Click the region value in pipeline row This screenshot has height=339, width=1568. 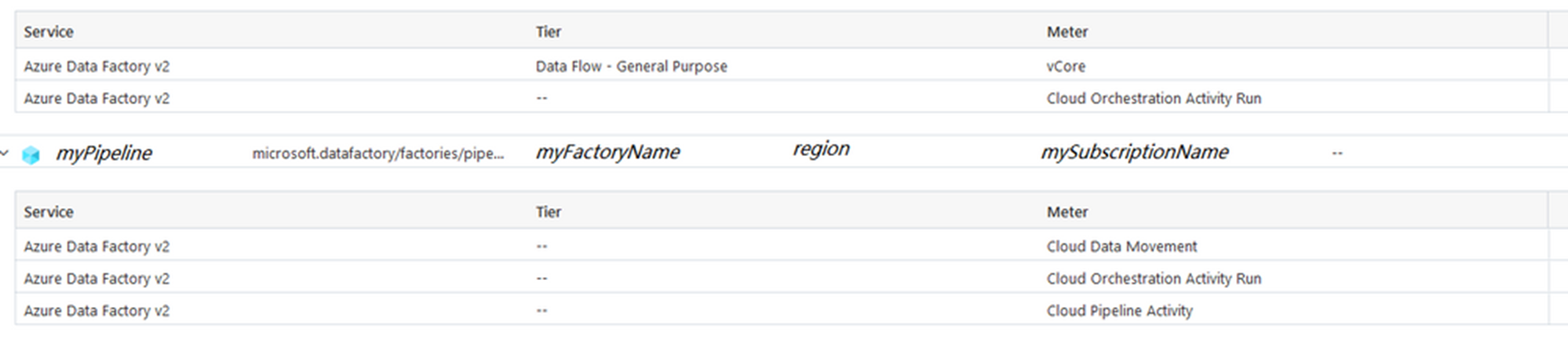821,149
